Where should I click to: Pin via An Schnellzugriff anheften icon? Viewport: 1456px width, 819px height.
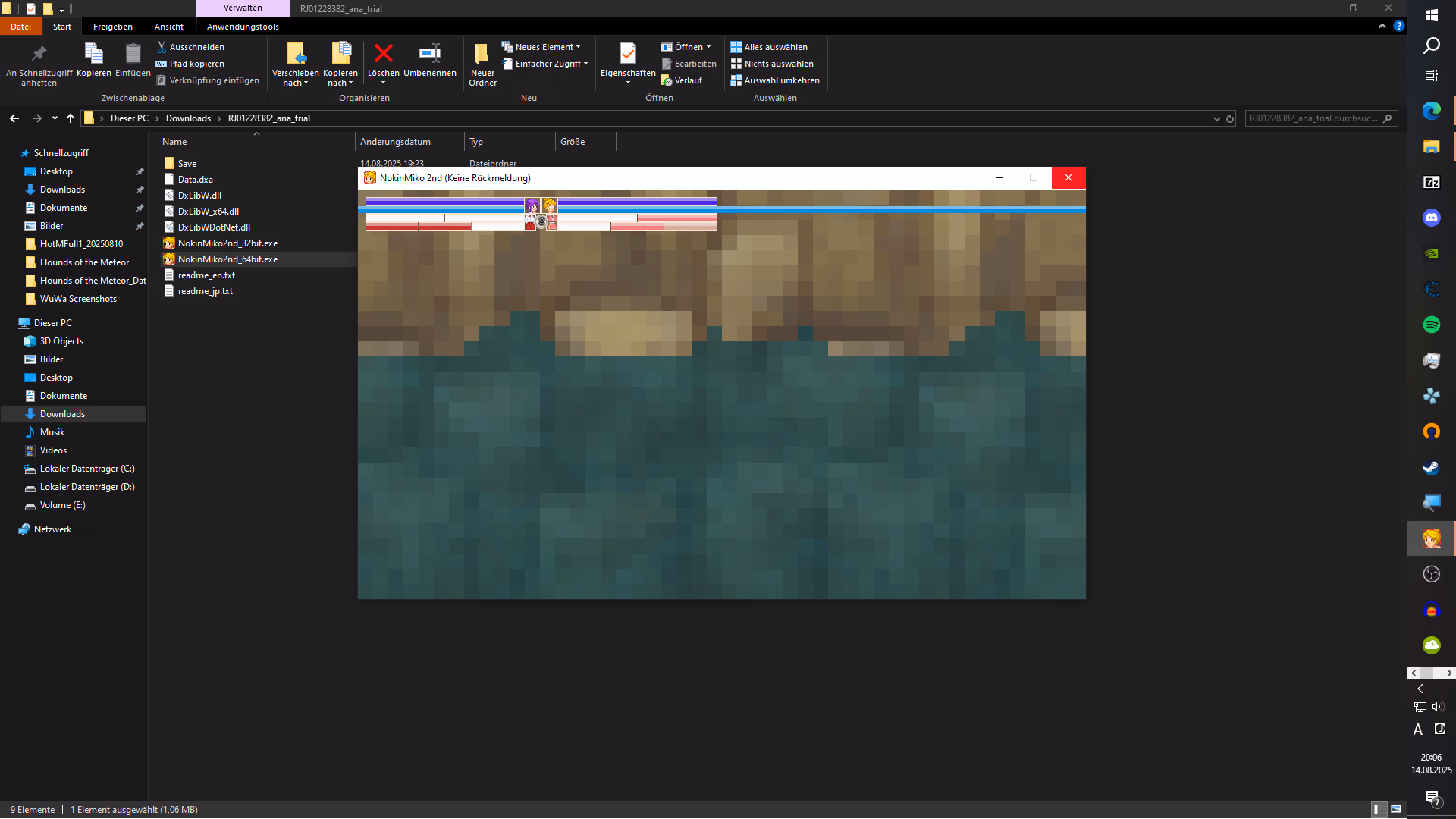[39, 54]
